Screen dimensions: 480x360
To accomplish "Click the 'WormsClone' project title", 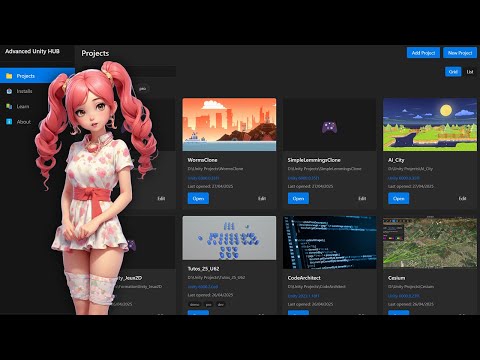I will coord(202,160).
